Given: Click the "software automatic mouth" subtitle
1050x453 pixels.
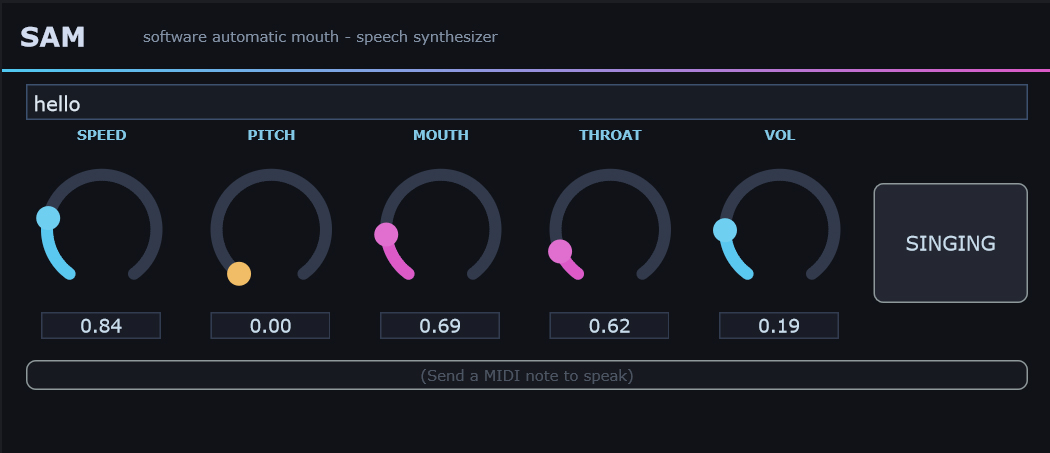Looking at the screenshot, I should (x=320, y=37).
